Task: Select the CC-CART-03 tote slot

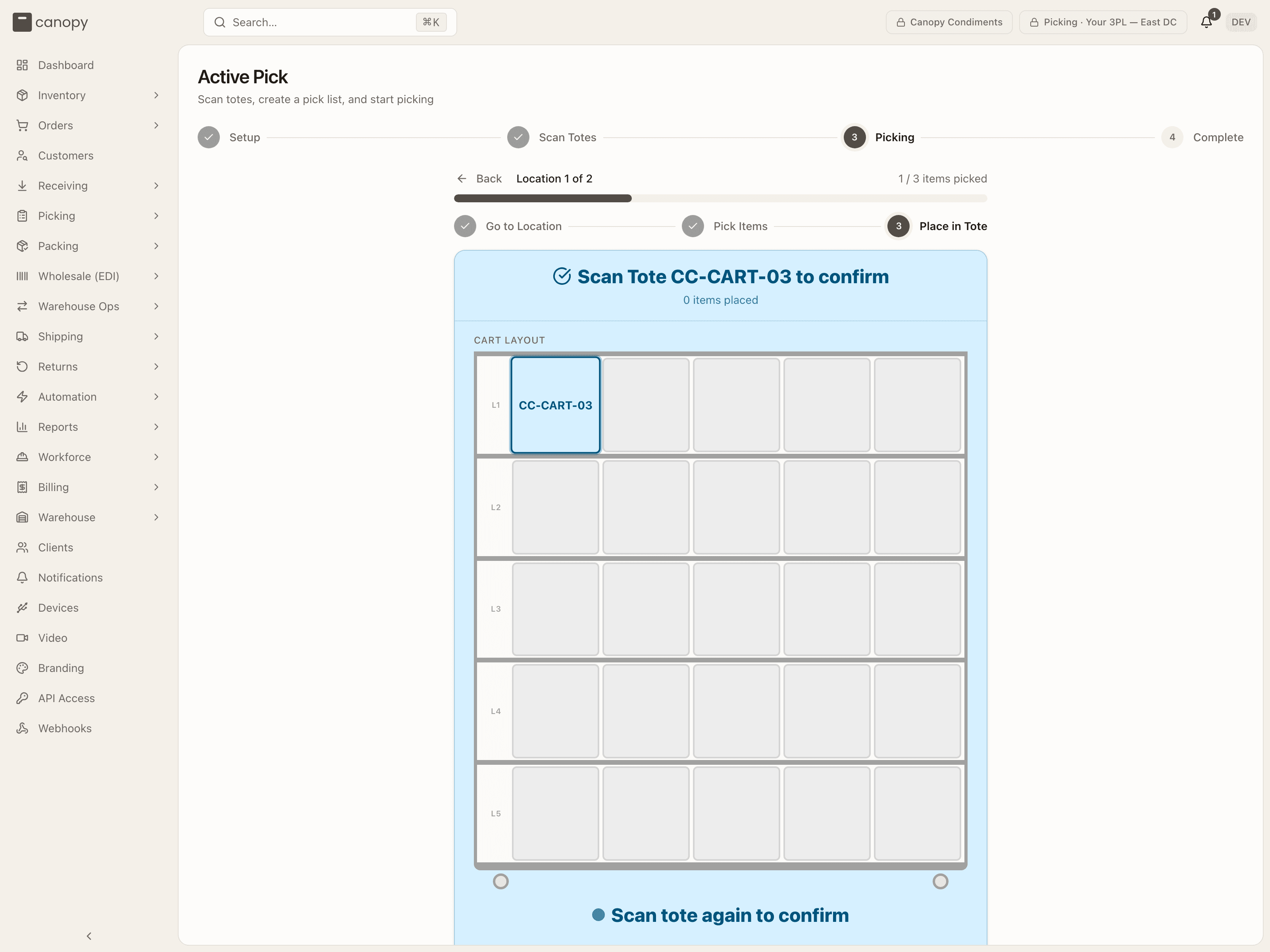Action: click(555, 405)
